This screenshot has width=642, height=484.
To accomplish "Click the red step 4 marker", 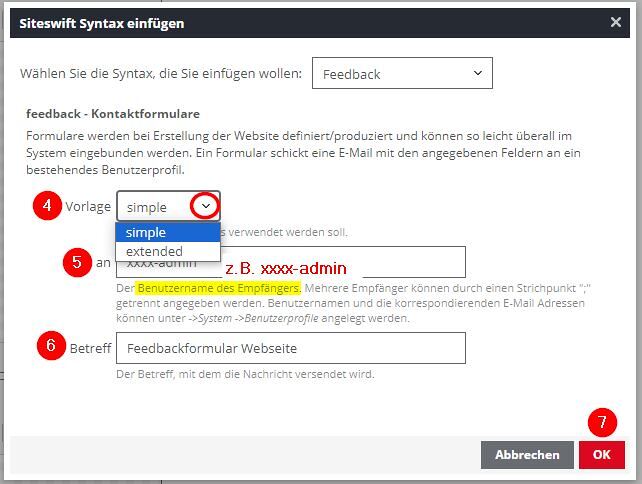I will point(44,206).
